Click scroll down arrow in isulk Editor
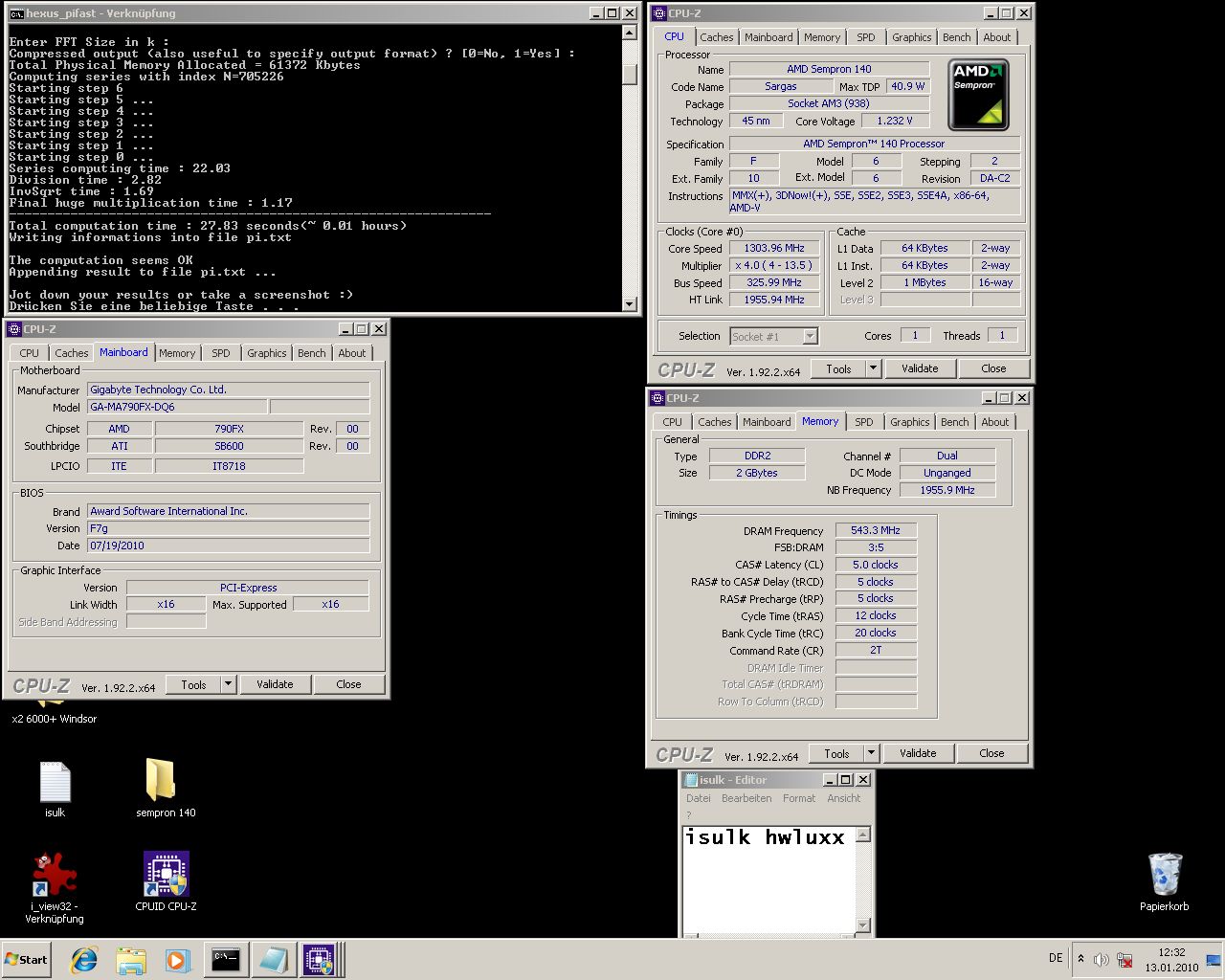1225x980 pixels. pyautogui.click(x=863, y=925)
